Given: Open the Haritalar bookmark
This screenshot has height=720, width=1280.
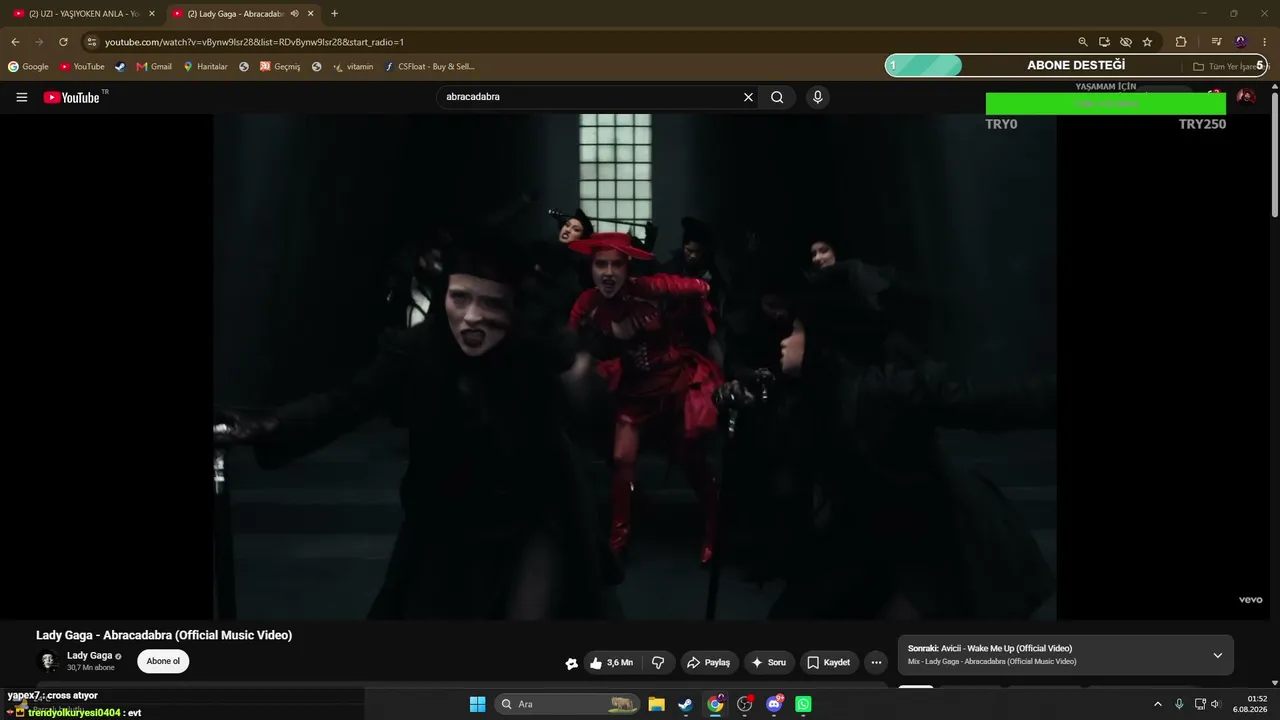Looking at the screenshot, I should (205, 67).
